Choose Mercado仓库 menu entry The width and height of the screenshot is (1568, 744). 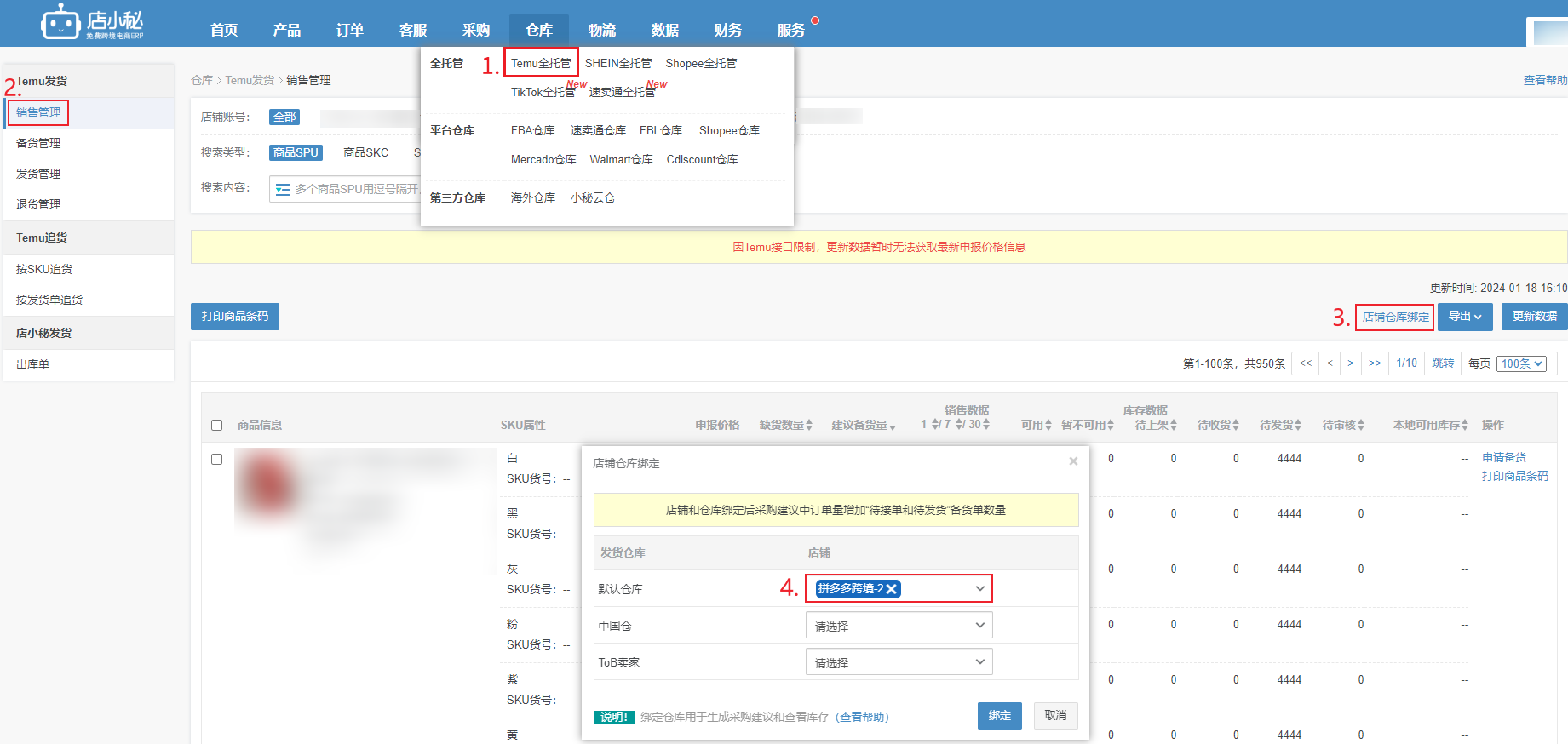pyautogui.click(x=543, y=159)
